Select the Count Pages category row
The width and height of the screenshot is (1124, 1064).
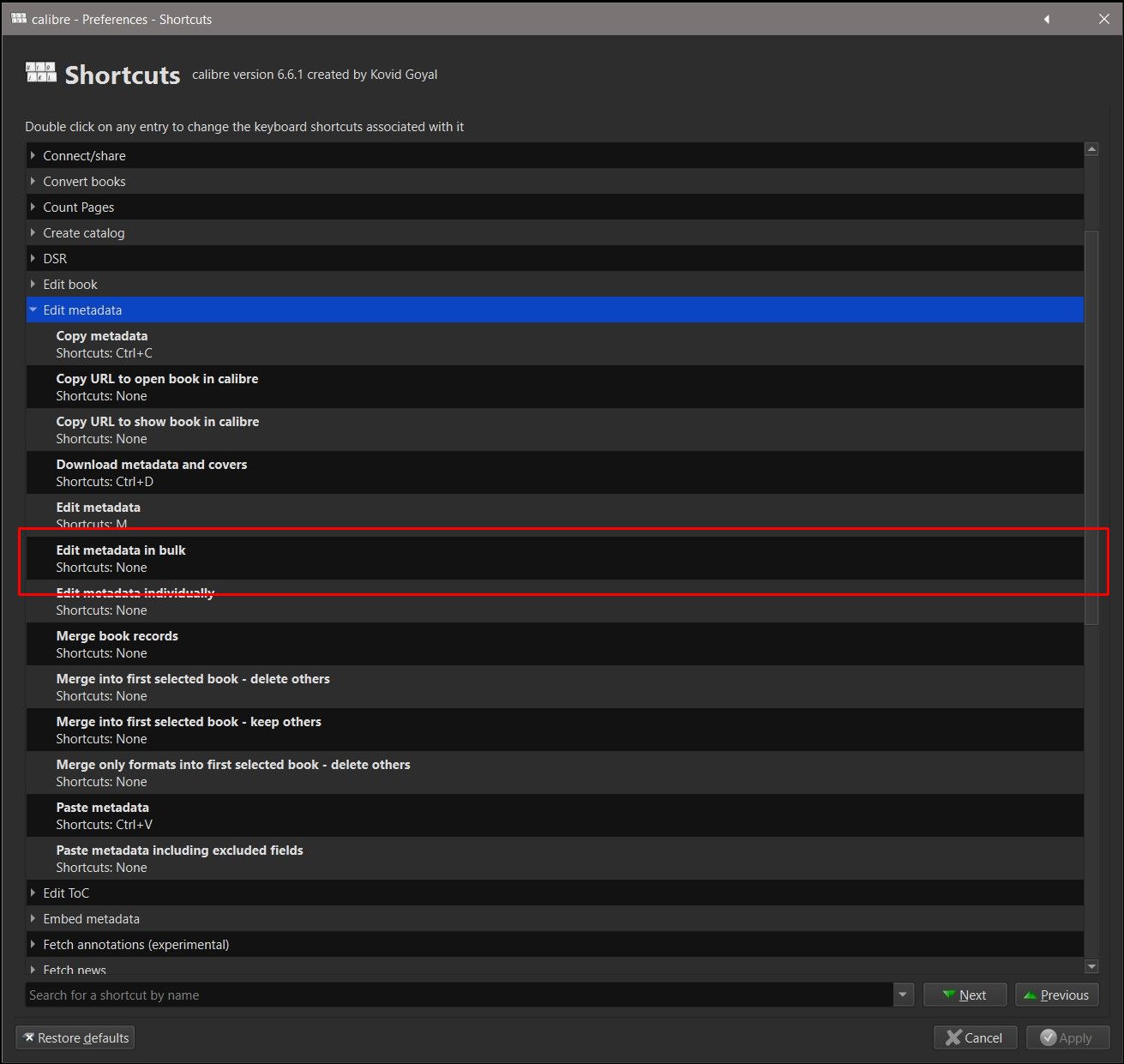(555, 207)
